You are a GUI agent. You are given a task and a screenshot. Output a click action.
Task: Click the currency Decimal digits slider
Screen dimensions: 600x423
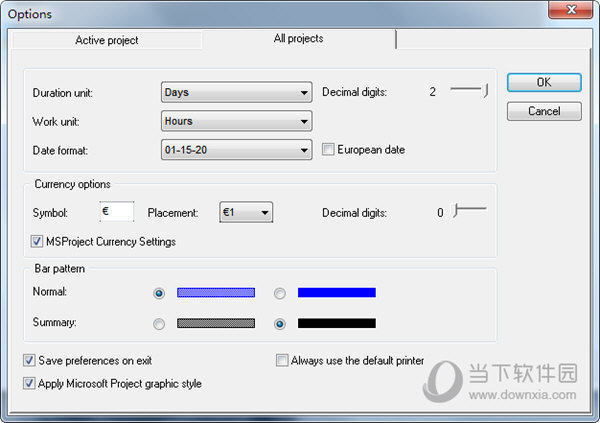[x=469, y=210]
